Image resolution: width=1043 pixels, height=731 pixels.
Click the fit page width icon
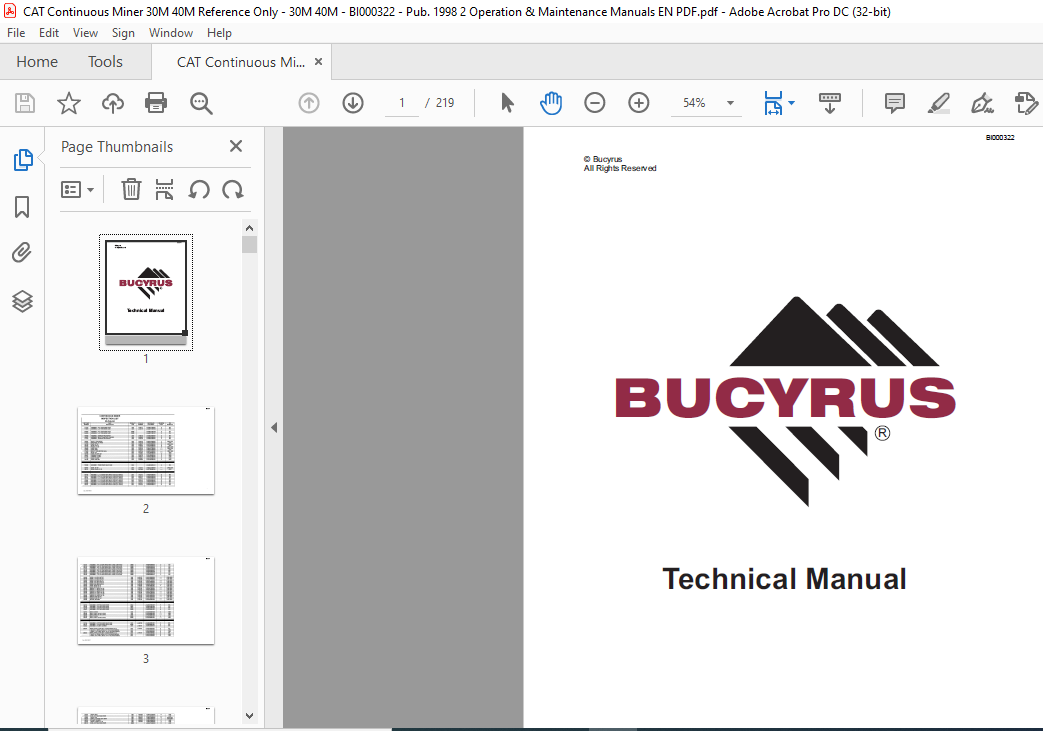tap(773, 103)
